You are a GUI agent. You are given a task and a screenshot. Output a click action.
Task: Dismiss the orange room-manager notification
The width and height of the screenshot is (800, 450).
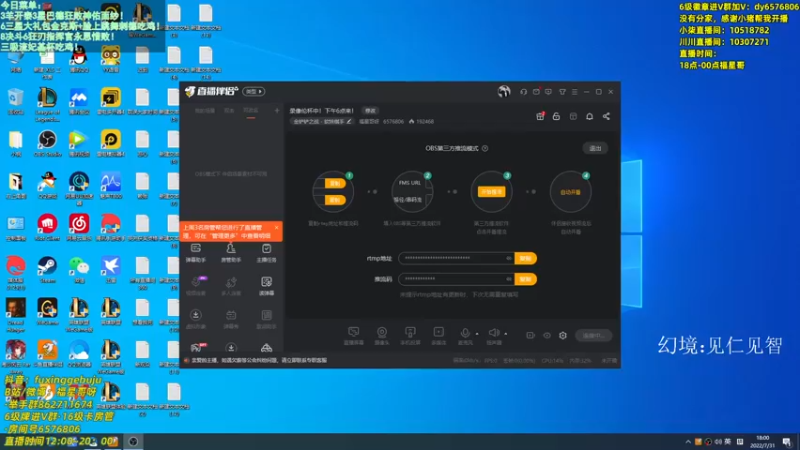point(277,228)
